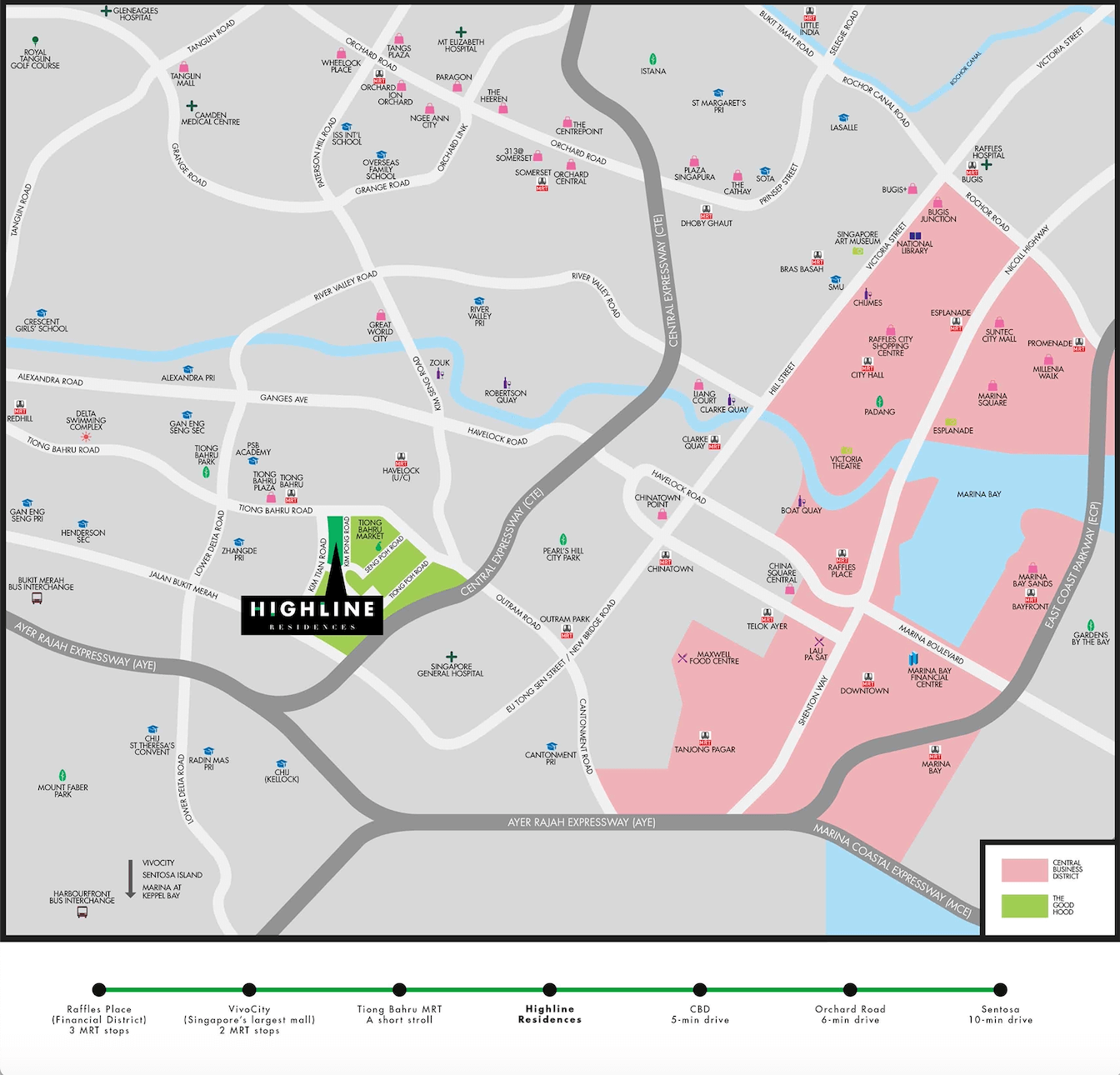Image resolution: width=1120 pixels, height=1075 pixels.
Task: Select The Good Hood green legend swatch
Action: point(1024,906)
